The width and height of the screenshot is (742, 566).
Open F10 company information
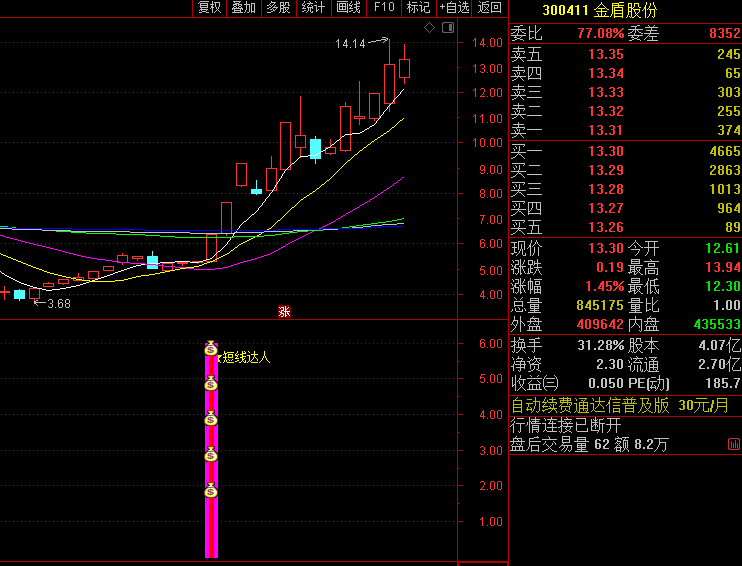pos(384,8)
